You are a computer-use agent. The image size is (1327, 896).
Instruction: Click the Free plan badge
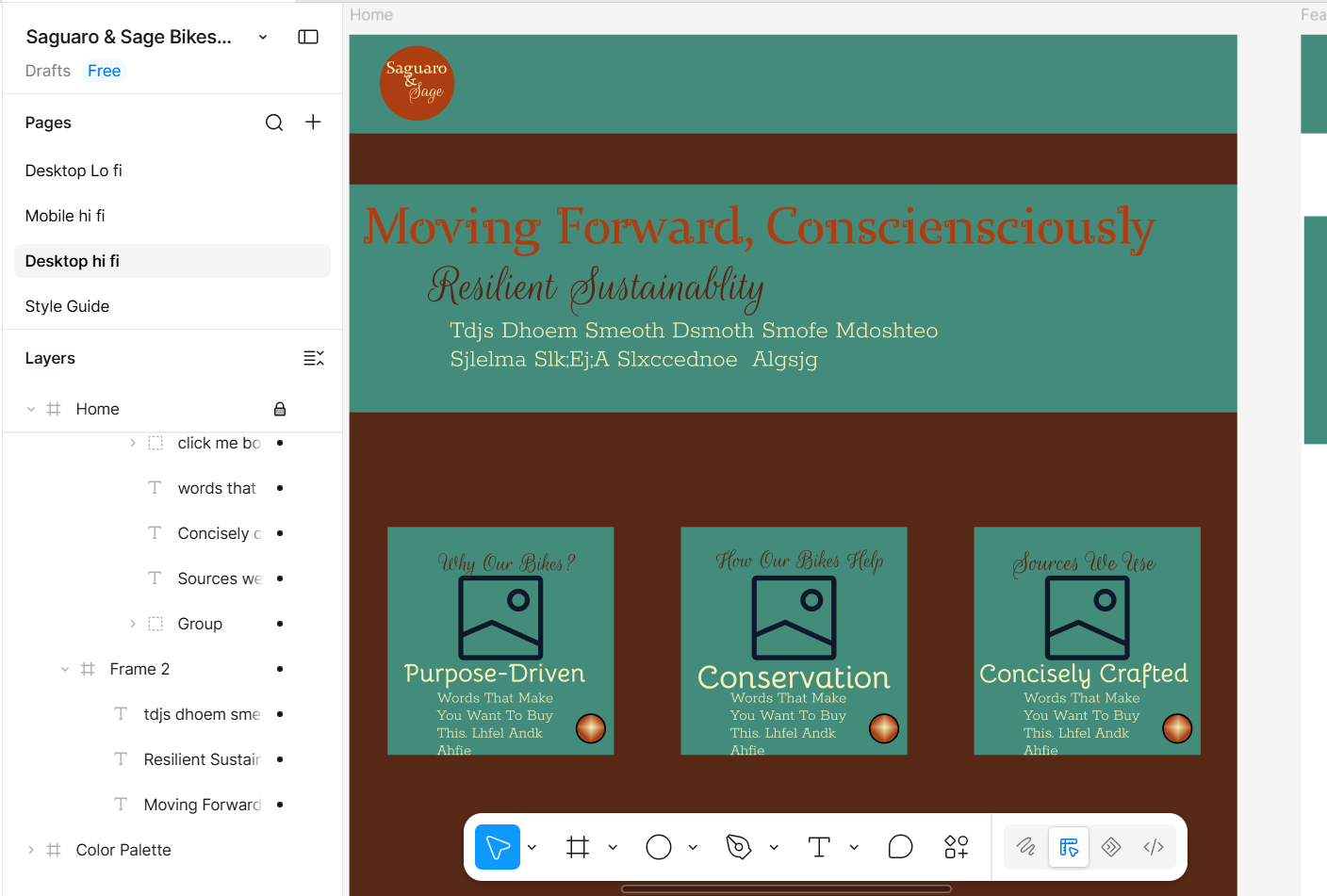click(104, 71)
